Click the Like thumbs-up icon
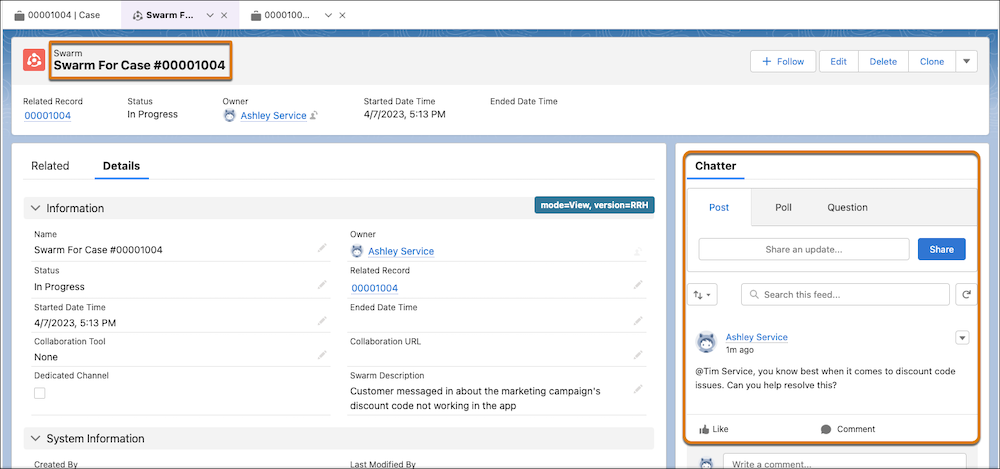 [x=704, y=429]
